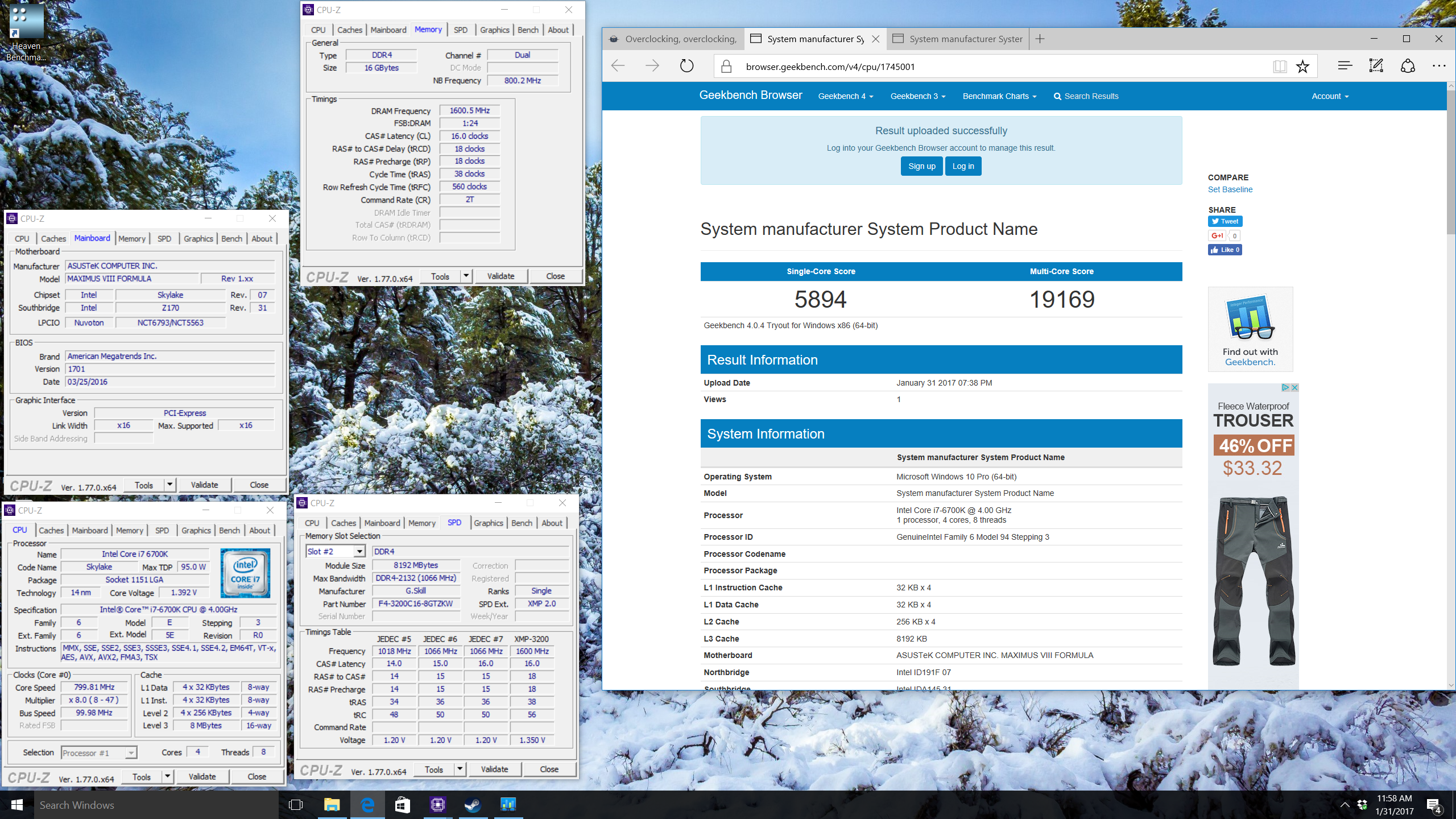Viewport: 1456px width, 819px height.
Task: Click Geekbench Browser logo link
Action: point(750,95)
